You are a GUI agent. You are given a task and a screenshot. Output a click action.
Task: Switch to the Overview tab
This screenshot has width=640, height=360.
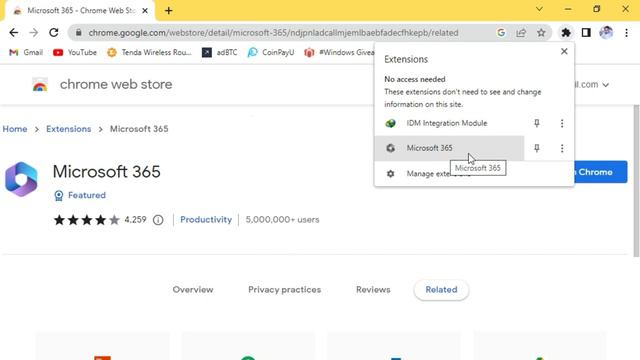pyautogui.click(x=193, y=290)
